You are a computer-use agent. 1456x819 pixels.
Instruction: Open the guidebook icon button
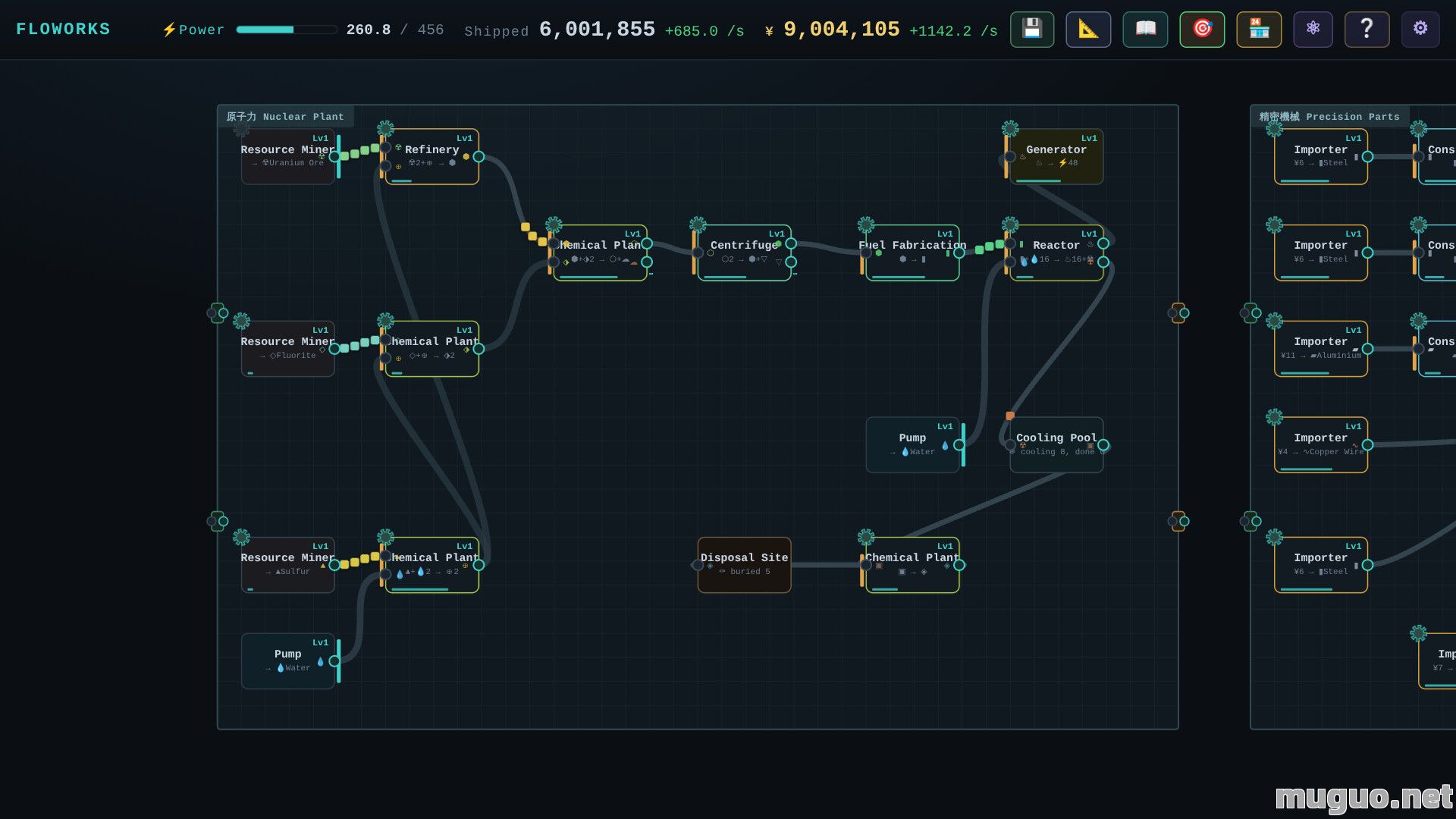point(1145,30)
